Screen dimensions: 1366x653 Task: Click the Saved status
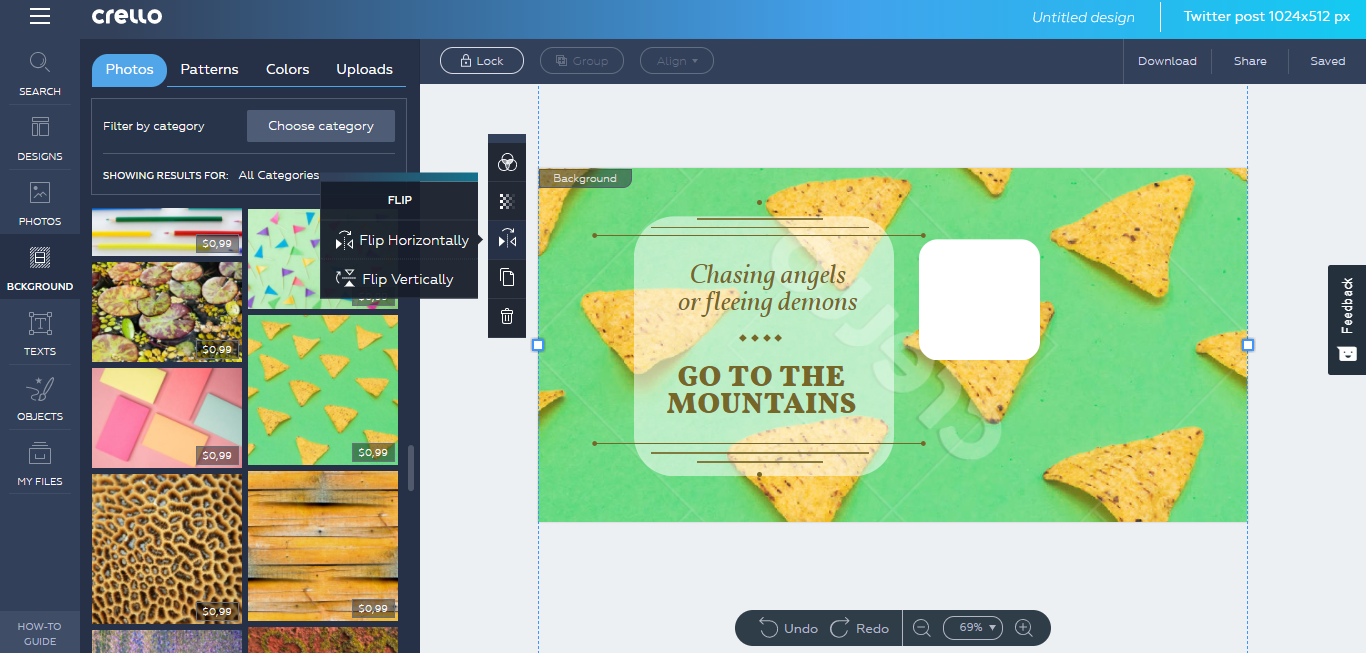point(1327,61)
